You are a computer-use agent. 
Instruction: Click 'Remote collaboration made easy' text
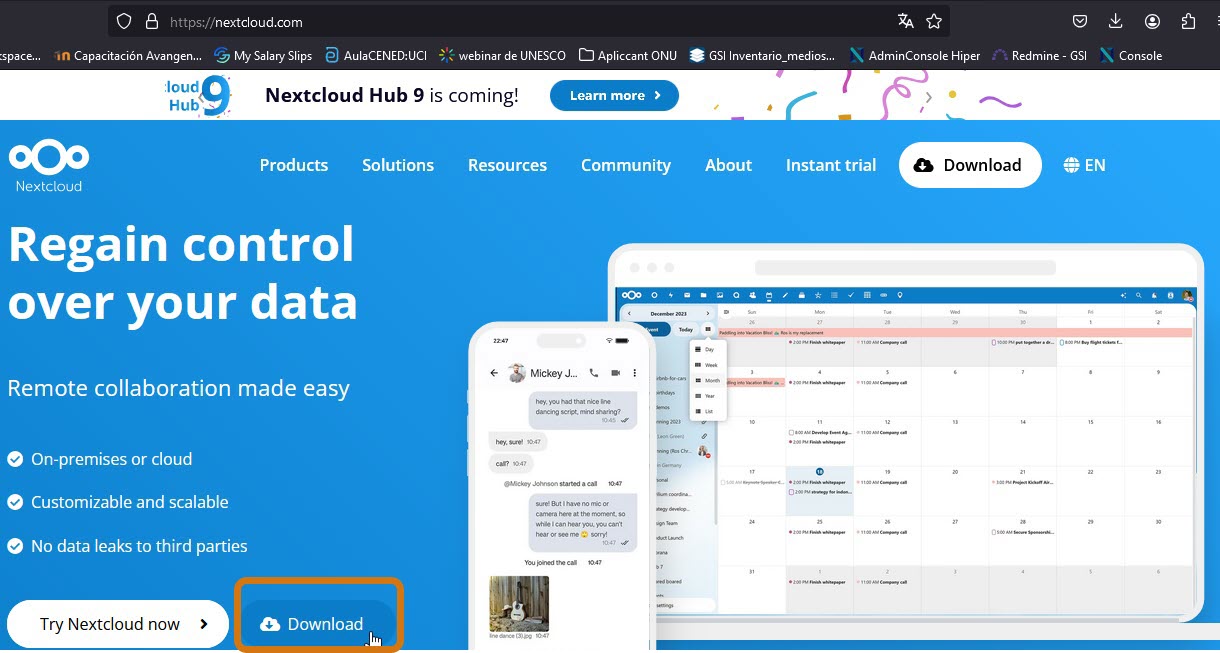coord(179,388)
